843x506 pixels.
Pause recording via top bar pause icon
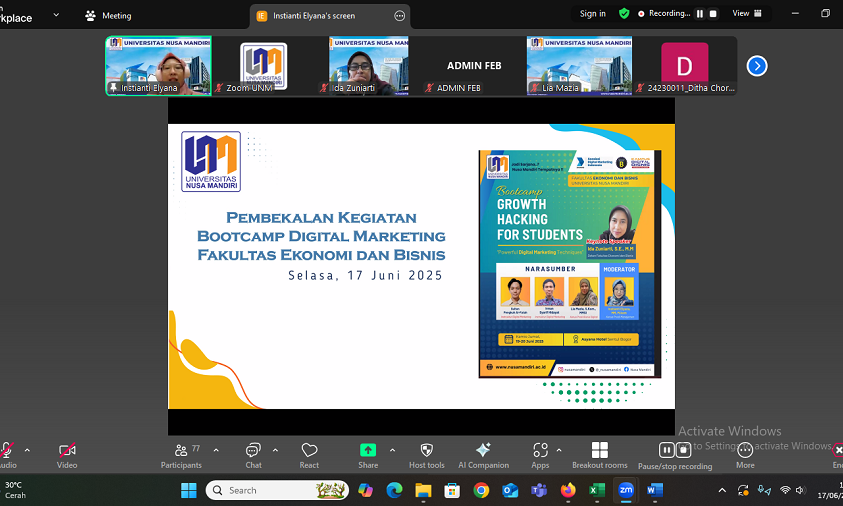point(700,14)
